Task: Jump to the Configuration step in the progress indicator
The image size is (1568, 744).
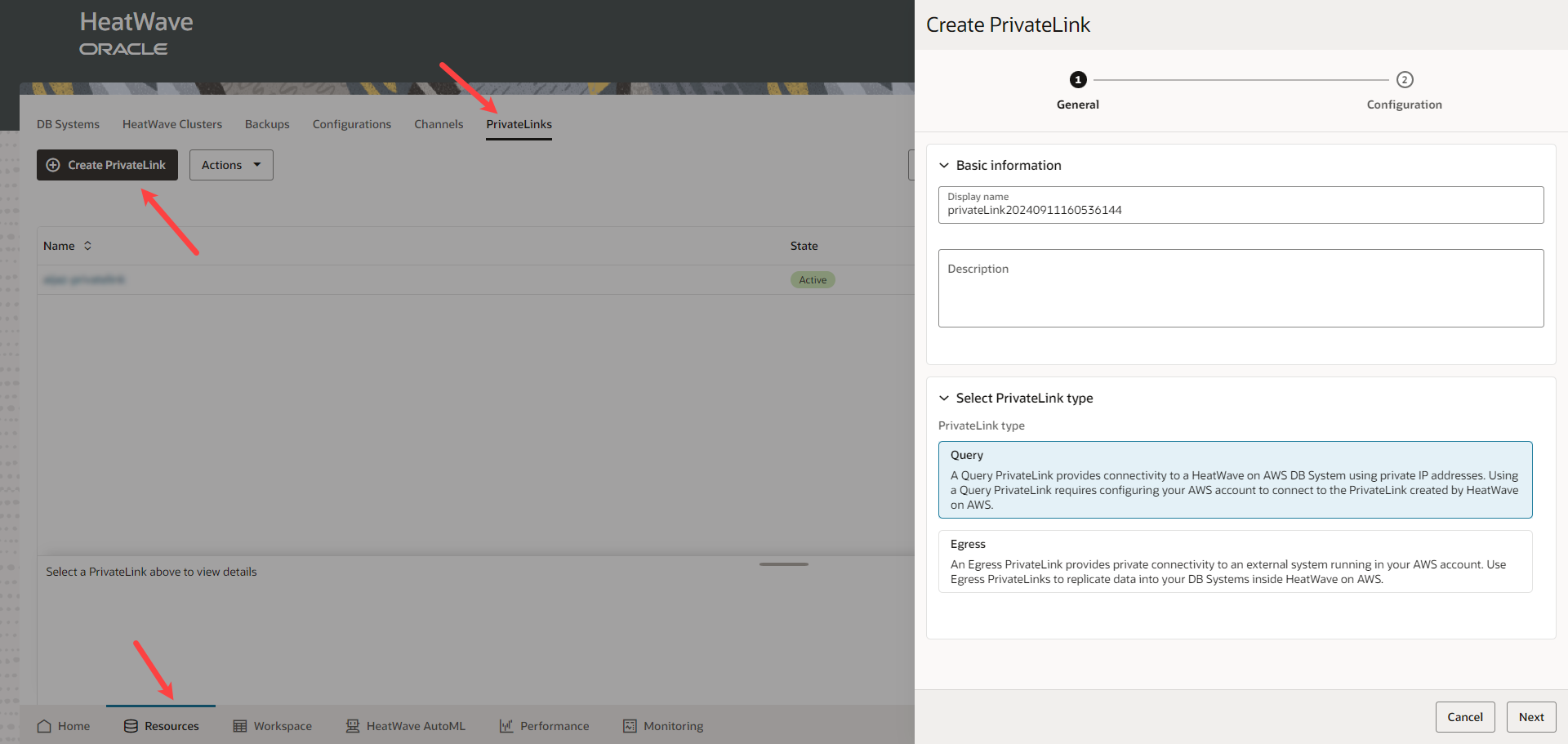Action: 1404,79
